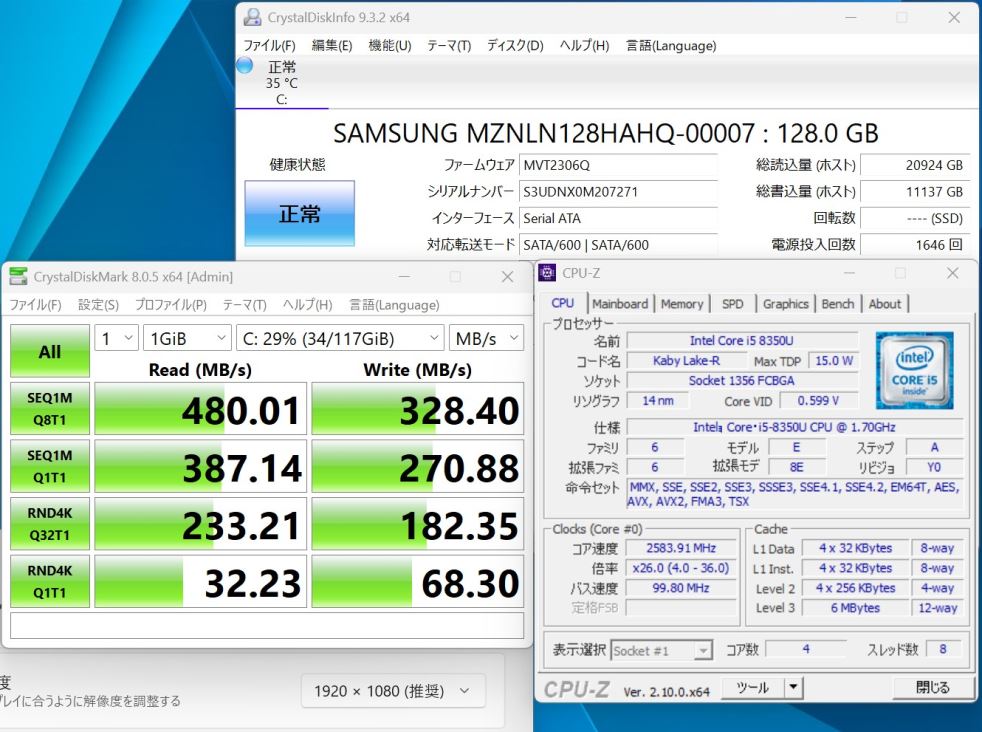Open 機能(U) menu in CrystalDiskInfo
Image resolution: width=982 pixels, height=732 pixels.
click(390, 46)
